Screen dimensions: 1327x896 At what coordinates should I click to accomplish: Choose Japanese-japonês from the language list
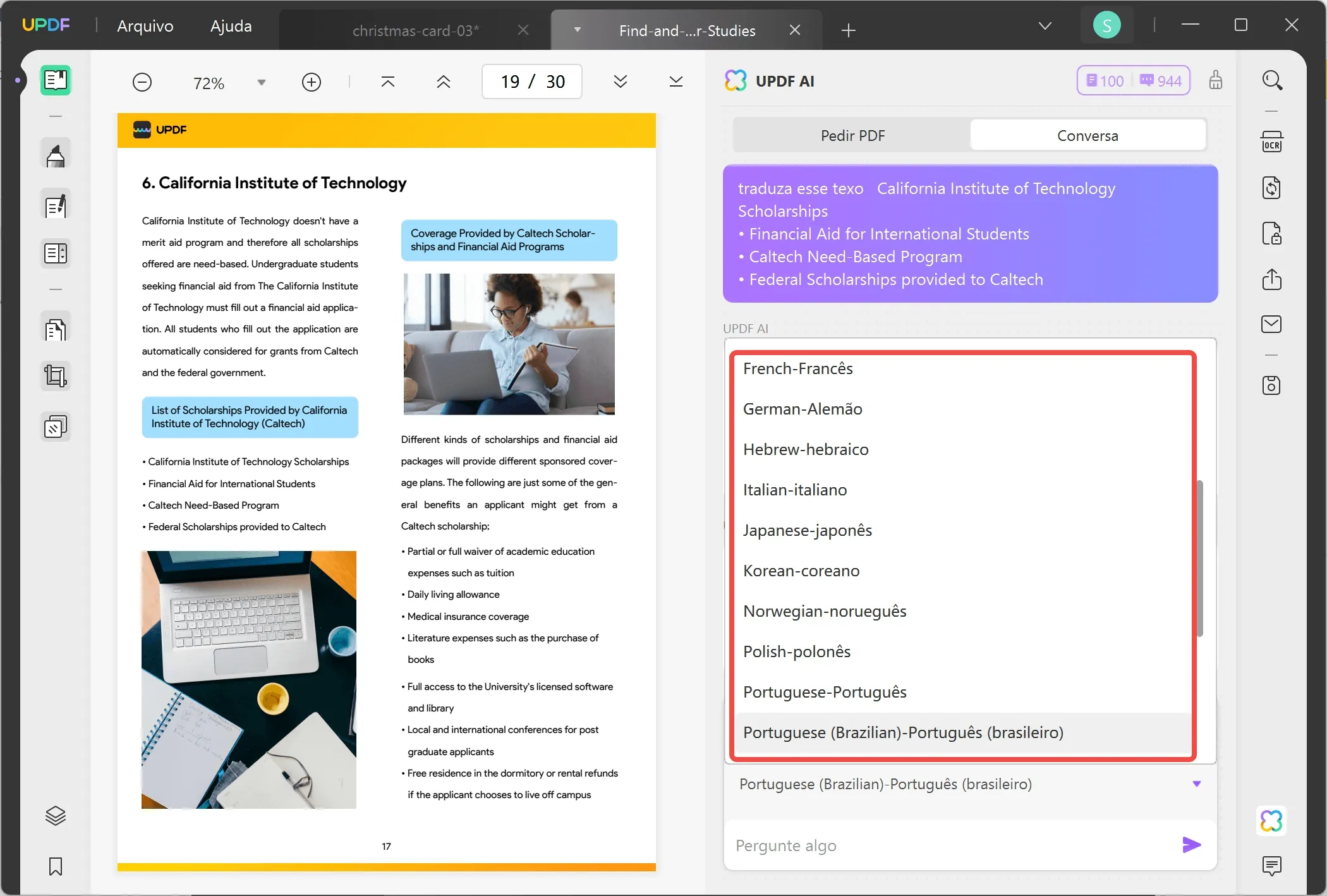pos(963,530)
